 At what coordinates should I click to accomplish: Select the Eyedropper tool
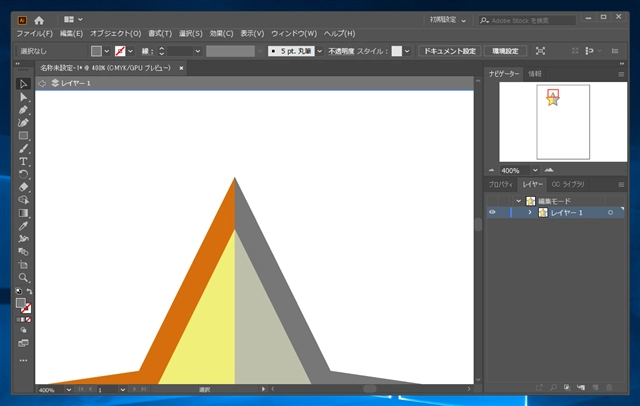[x=23, y=226]
